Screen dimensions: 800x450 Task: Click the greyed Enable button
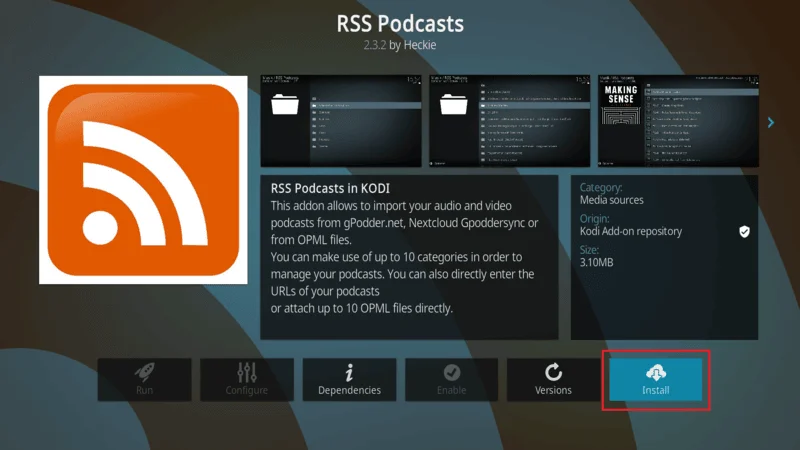[x=452, y=380]
